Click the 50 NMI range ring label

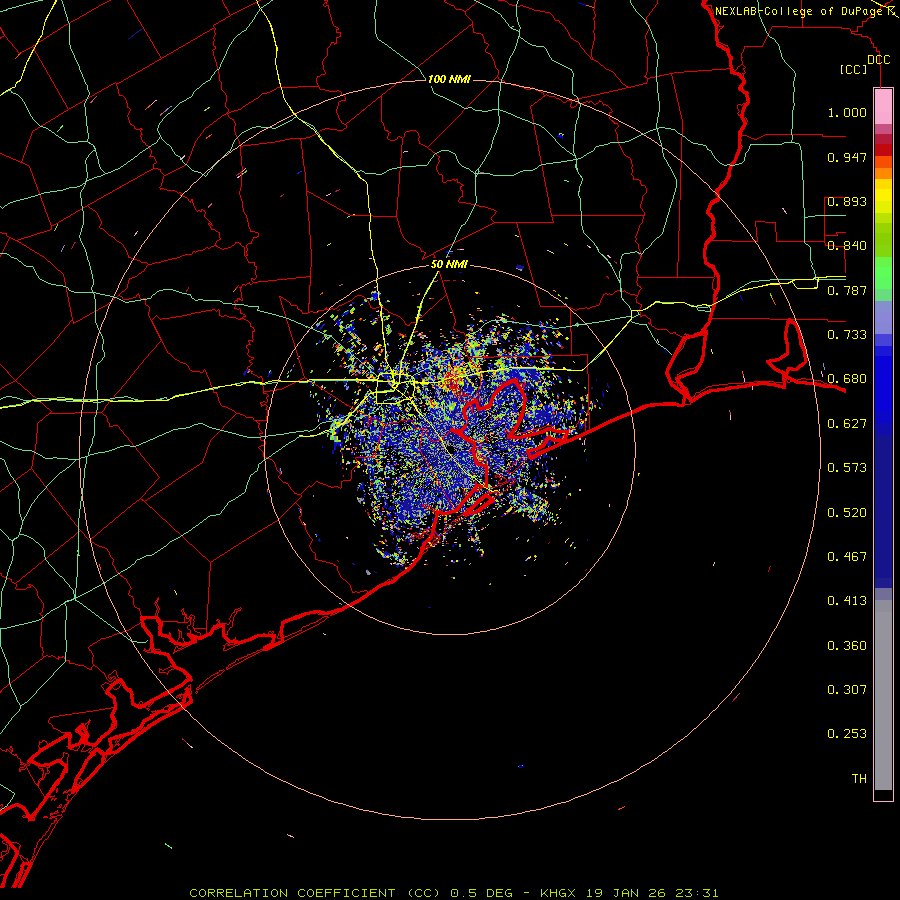(449, 265)
